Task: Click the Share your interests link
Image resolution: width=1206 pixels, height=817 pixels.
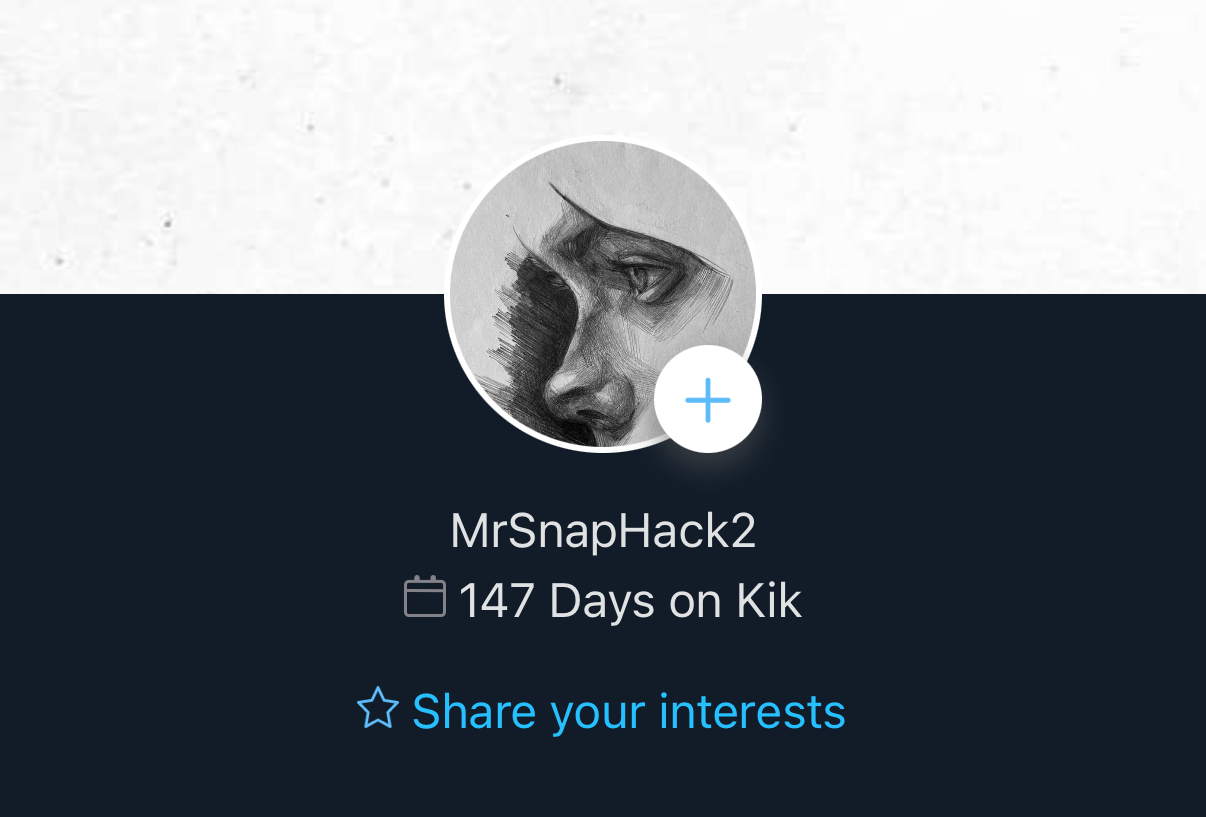Action: 602,711
